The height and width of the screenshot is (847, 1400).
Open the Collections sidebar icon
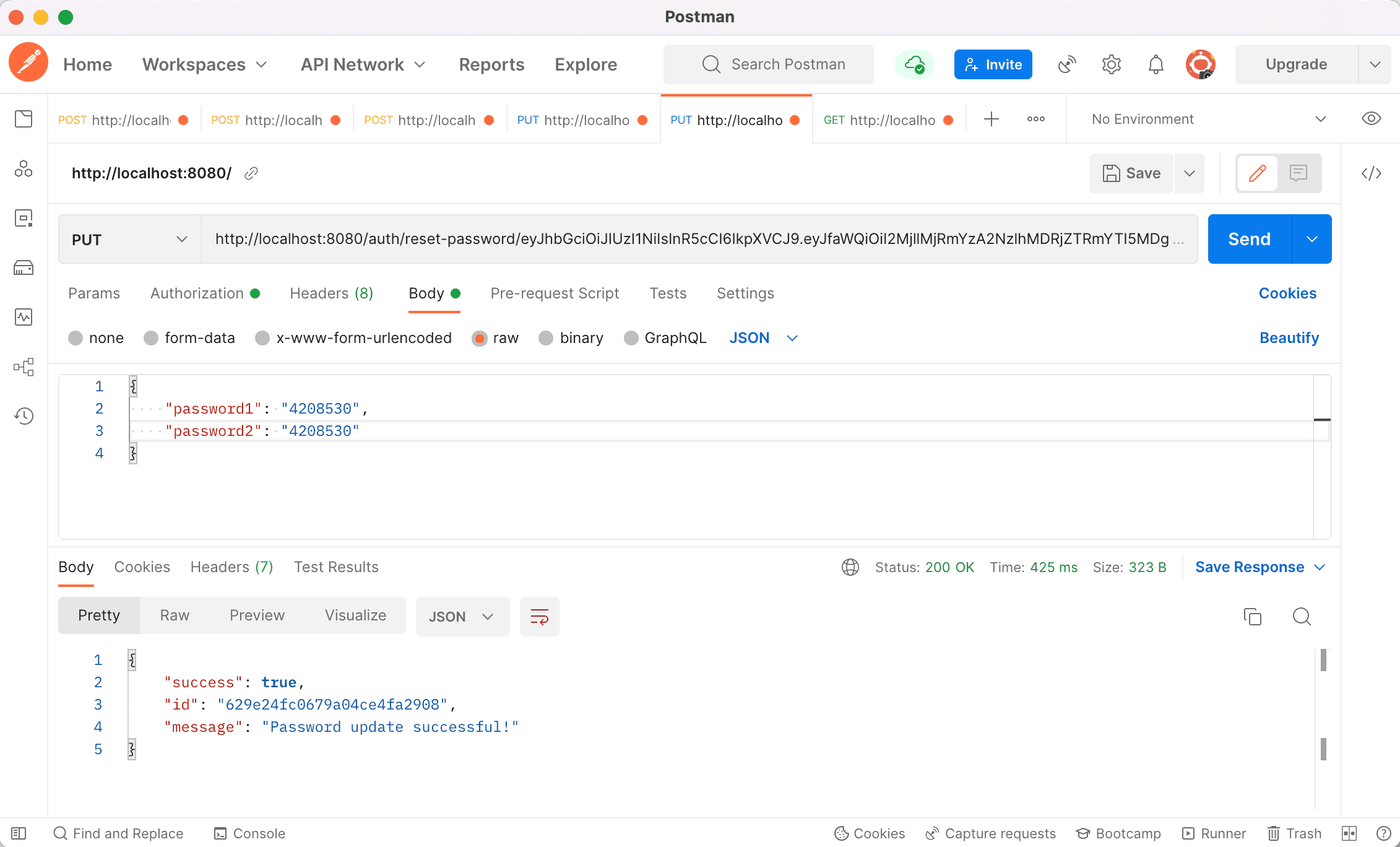pyautogui.click(x=24, y=119)
